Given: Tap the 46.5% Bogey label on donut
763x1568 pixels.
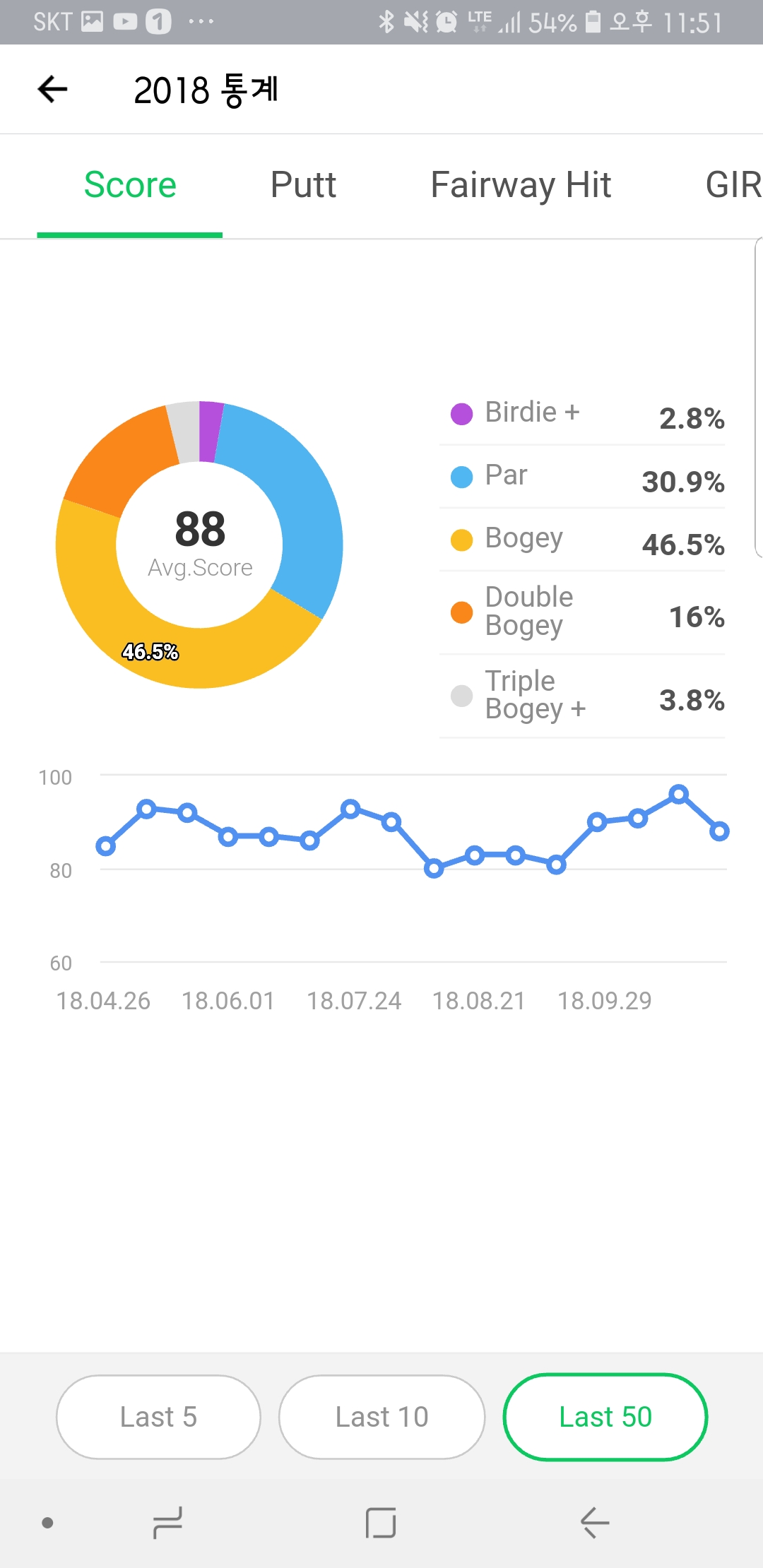Looking at the screenshot, I should point(150,651).
